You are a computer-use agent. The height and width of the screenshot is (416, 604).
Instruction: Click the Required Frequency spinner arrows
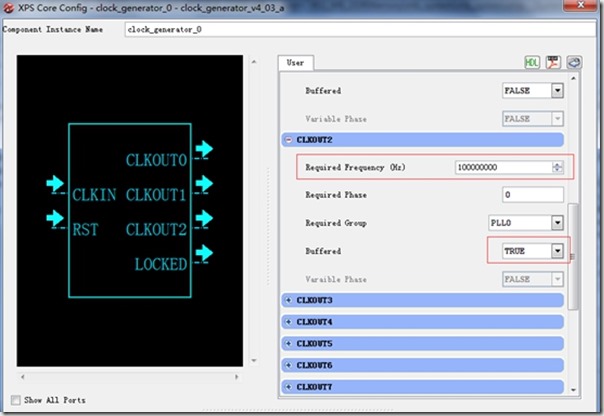557,167
